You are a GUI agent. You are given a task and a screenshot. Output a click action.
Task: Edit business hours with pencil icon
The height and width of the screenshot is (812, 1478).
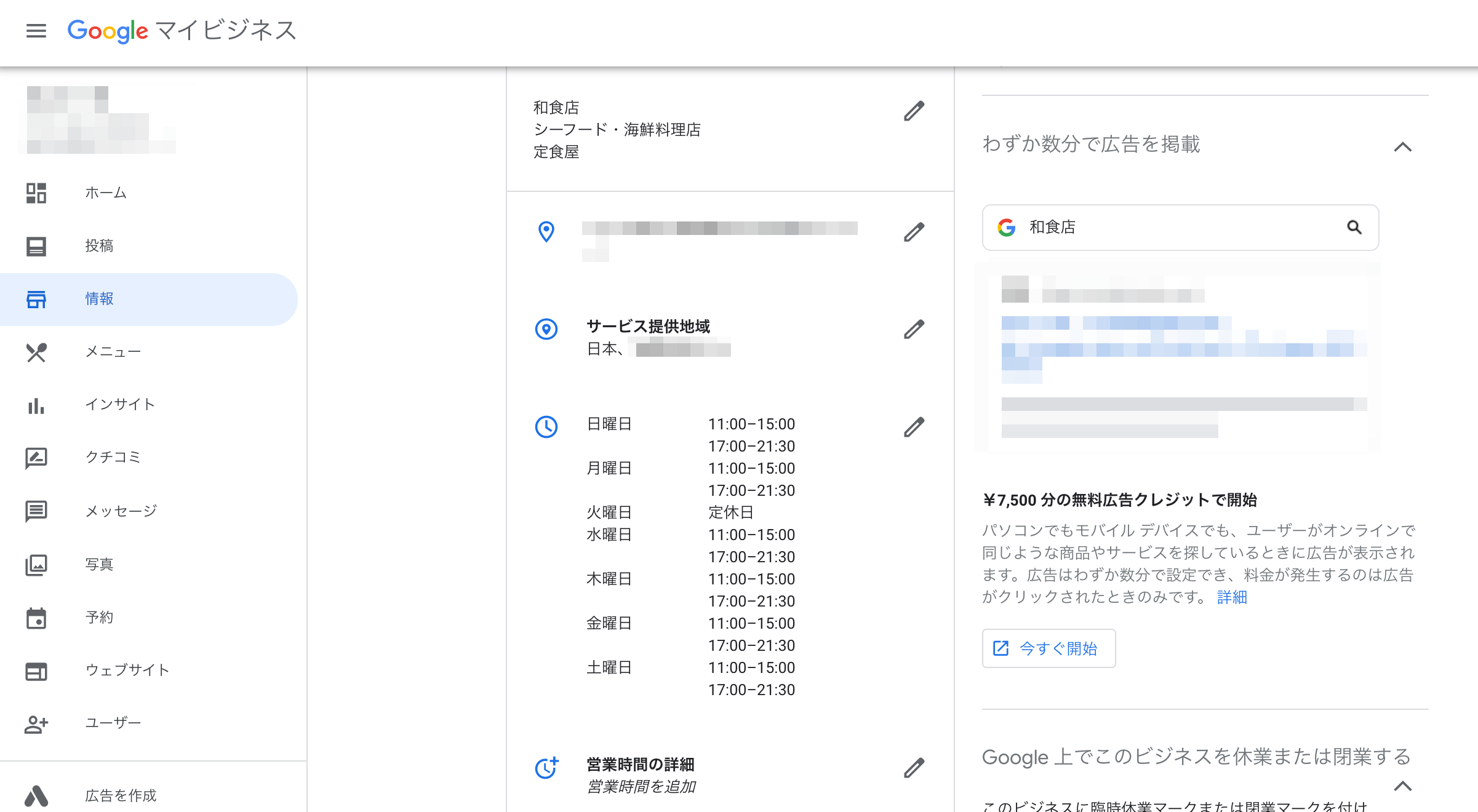pos(914,427)
